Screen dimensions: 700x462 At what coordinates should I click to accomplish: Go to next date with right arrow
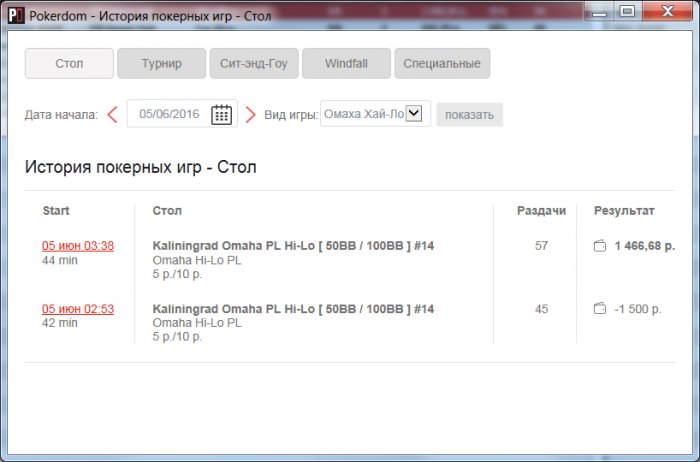(x=250, y=115)
